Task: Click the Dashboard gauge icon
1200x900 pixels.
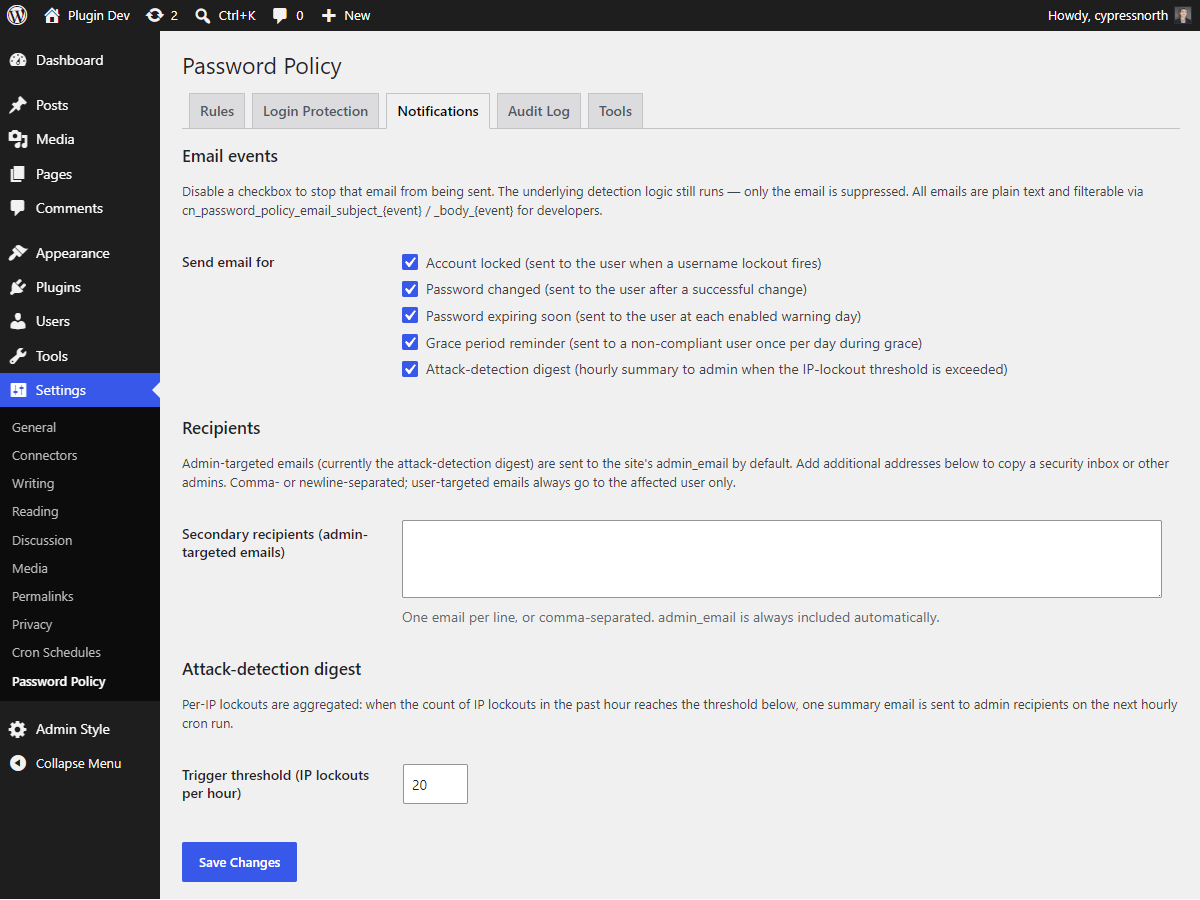Action: (18, 60)
